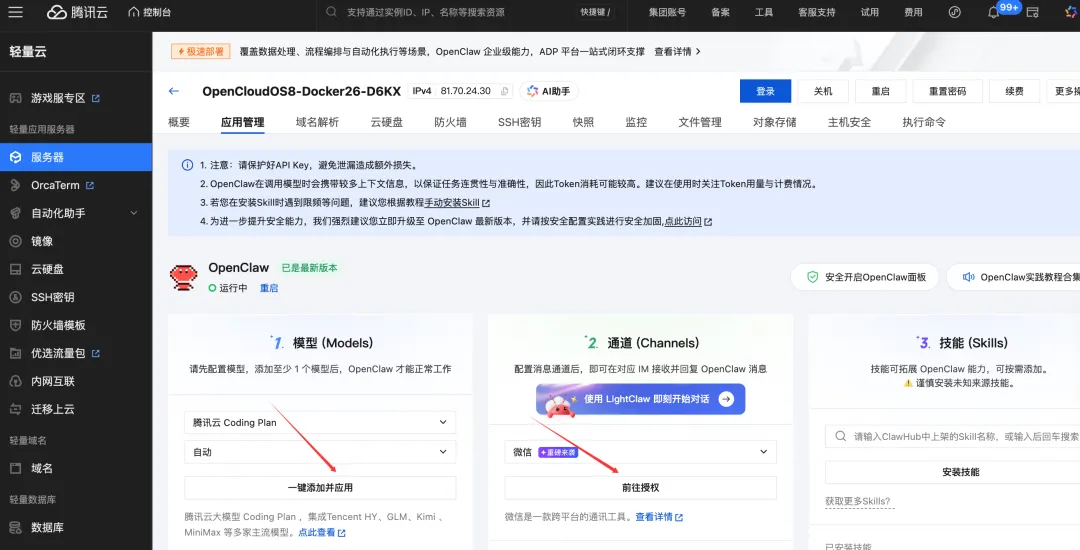Open the banner 查看详情 link
Screen dimensions: 1080x550
677,52
